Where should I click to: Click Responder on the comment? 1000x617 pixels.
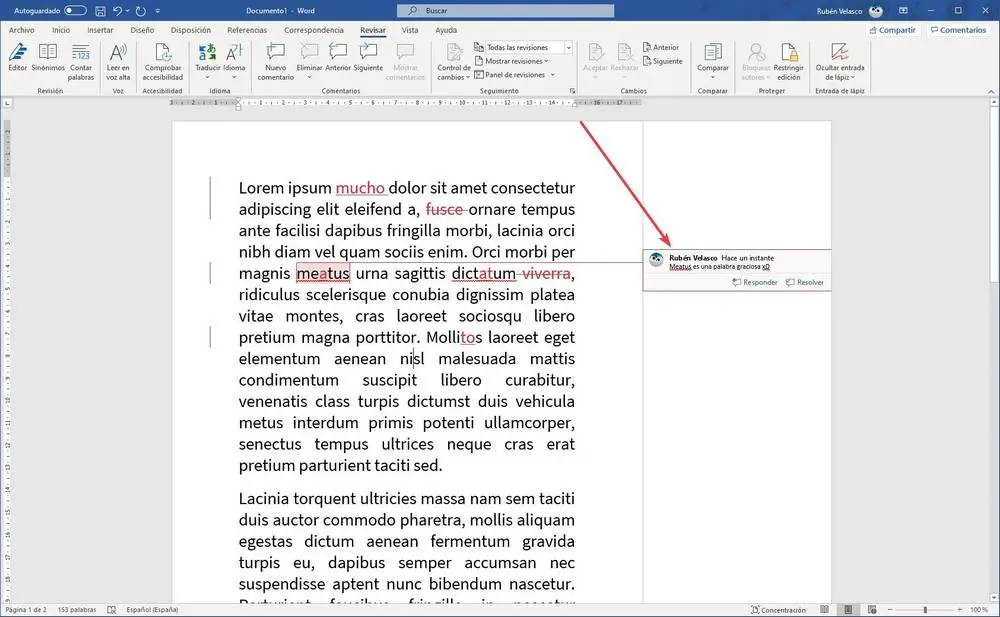(x=755, y=282)
